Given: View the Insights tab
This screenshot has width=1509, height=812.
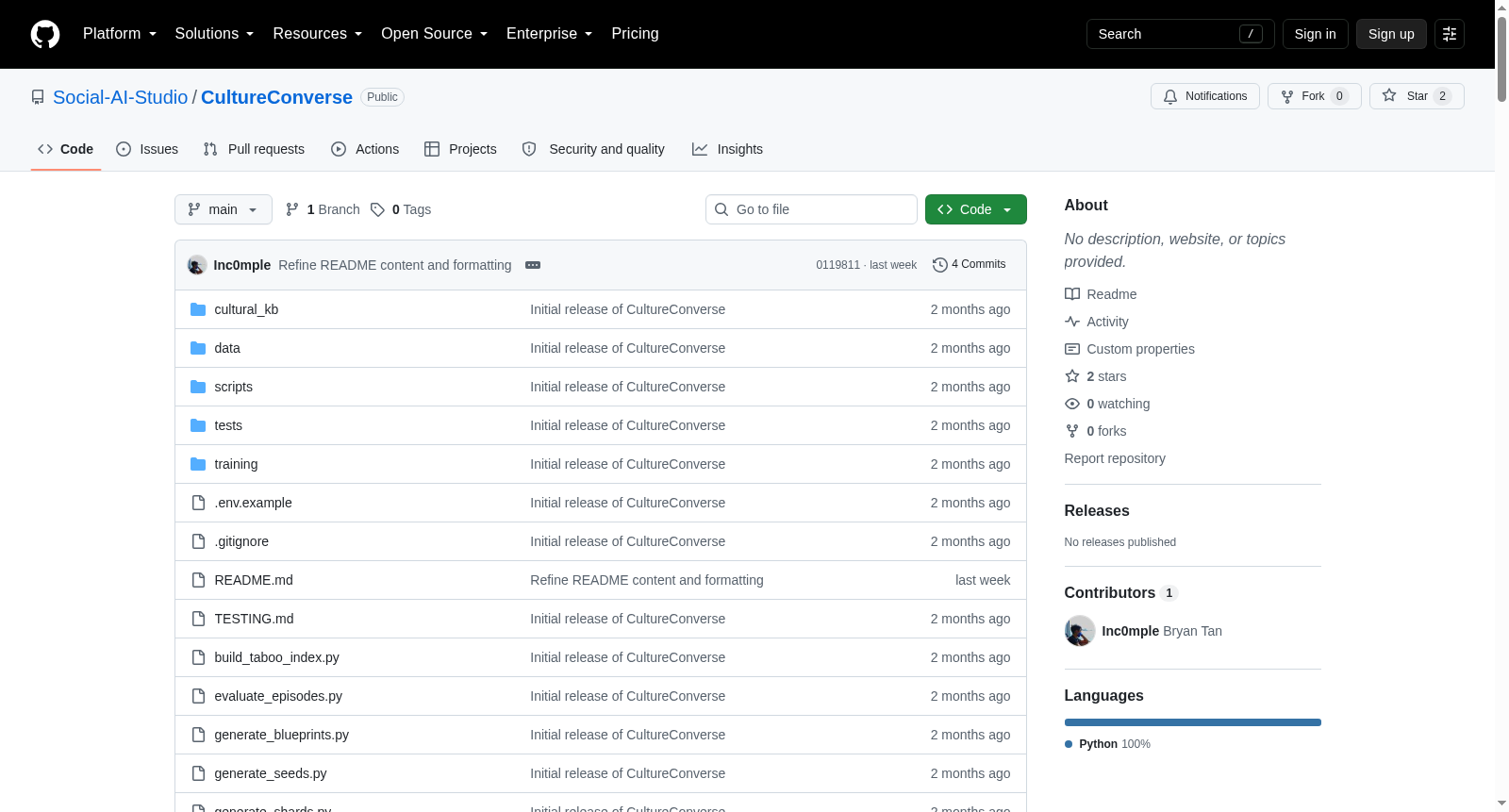Looking at the screenshot, I should pos(727,149).
